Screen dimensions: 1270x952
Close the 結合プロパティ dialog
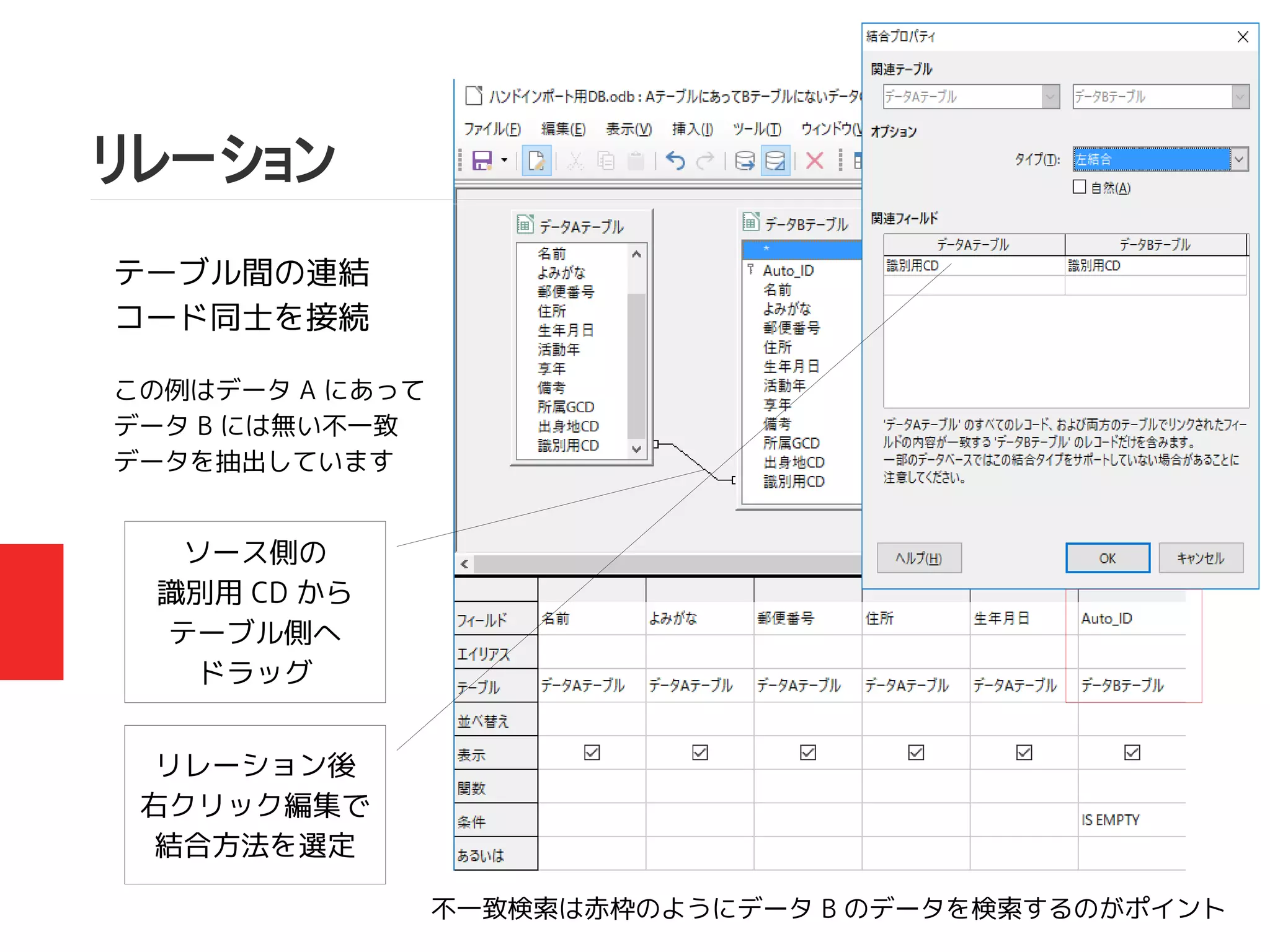pos(1243,37)
